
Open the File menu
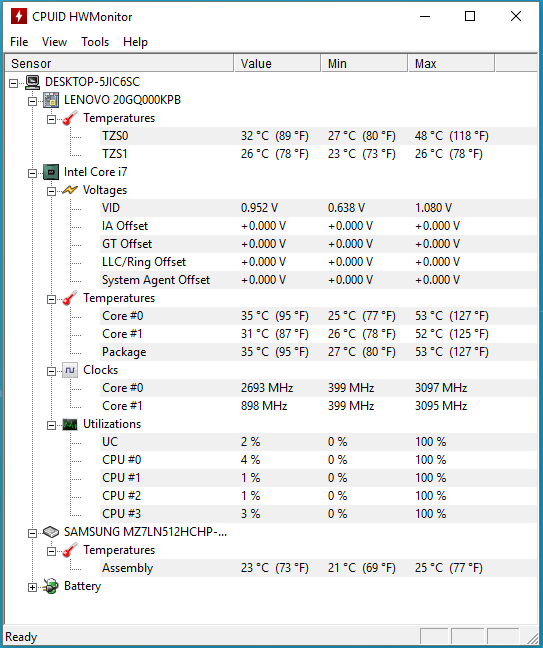(x=19, y=42)
